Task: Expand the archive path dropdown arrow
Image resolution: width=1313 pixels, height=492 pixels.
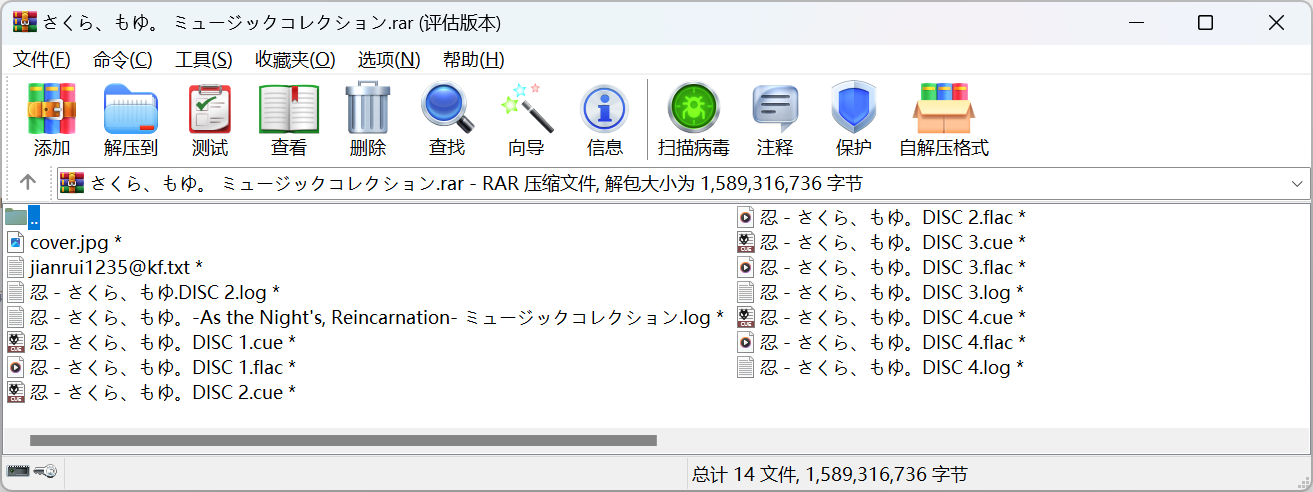Action: coord(1297,184)
